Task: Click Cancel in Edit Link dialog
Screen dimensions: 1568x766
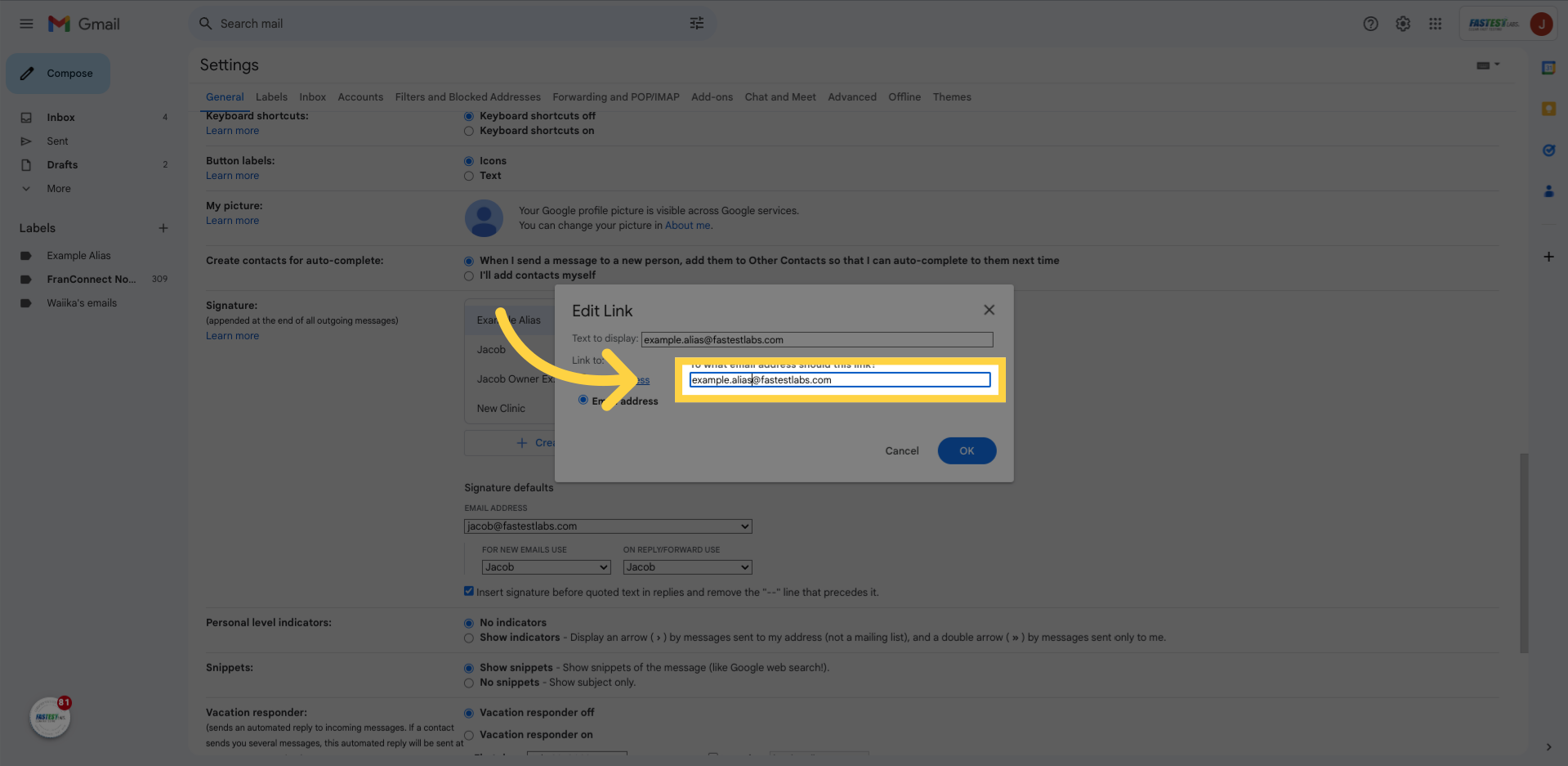Action: click(x=901, y=451)
